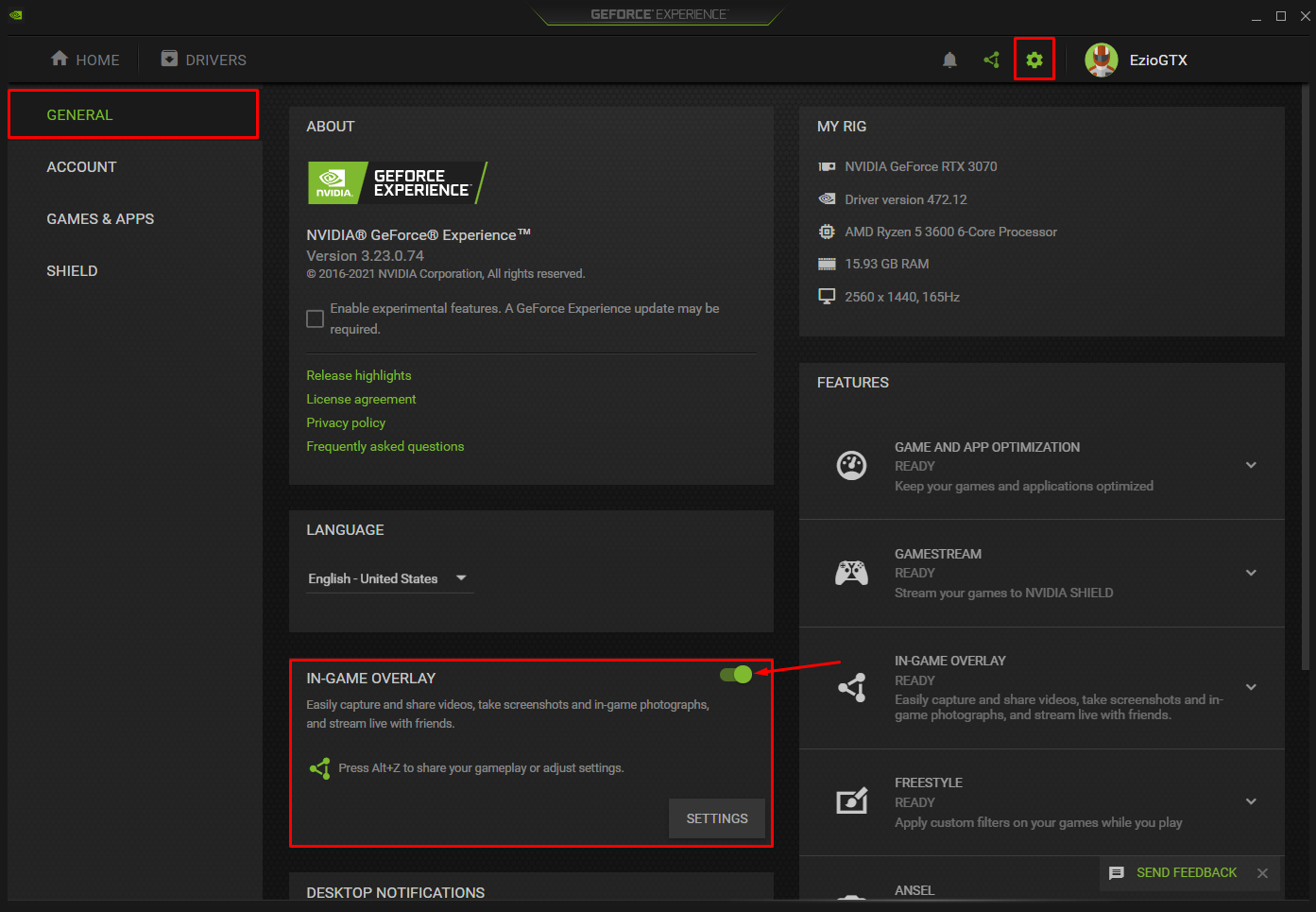Click 'AMD Ryzen 5 3600 6-Core Processor' text
This screenshot has width=1316, height=912.
coord(950,232)
